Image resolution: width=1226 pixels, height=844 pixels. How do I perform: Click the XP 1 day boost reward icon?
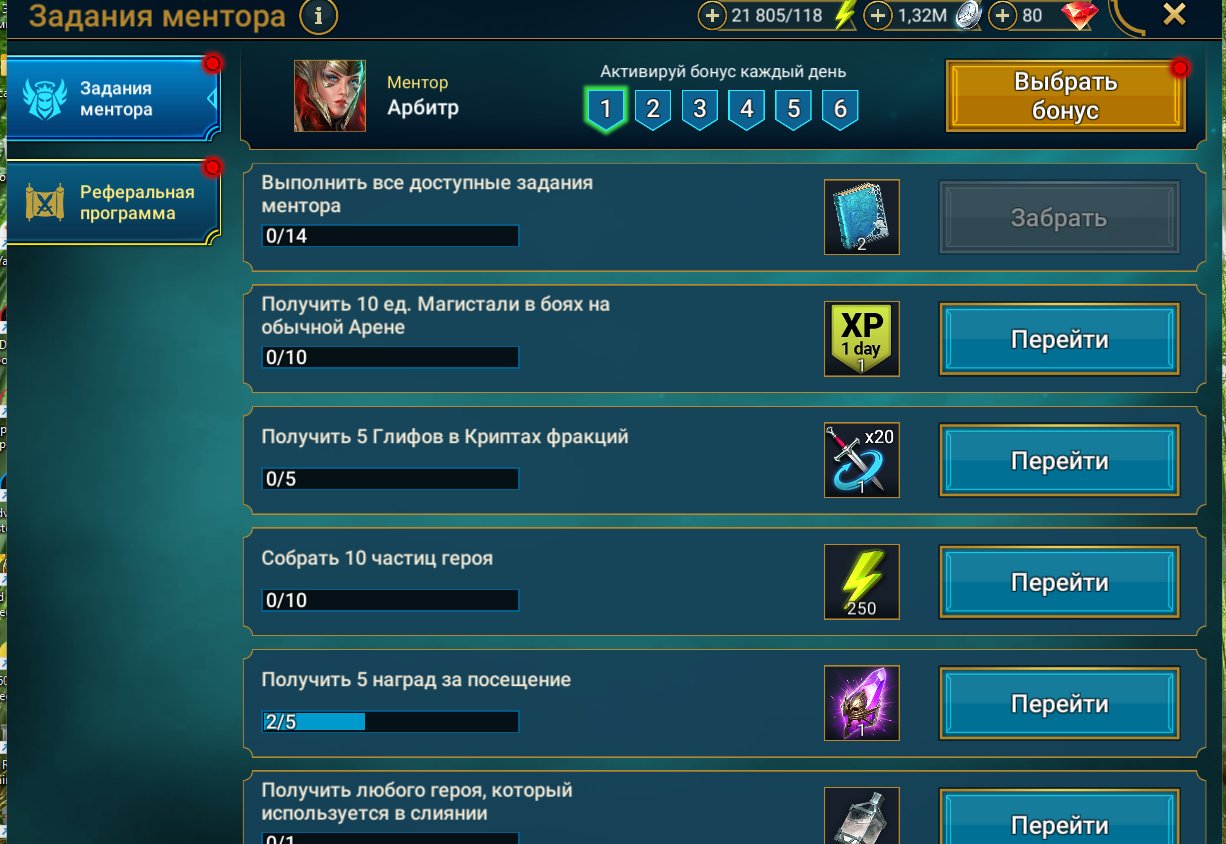point(862,339)
